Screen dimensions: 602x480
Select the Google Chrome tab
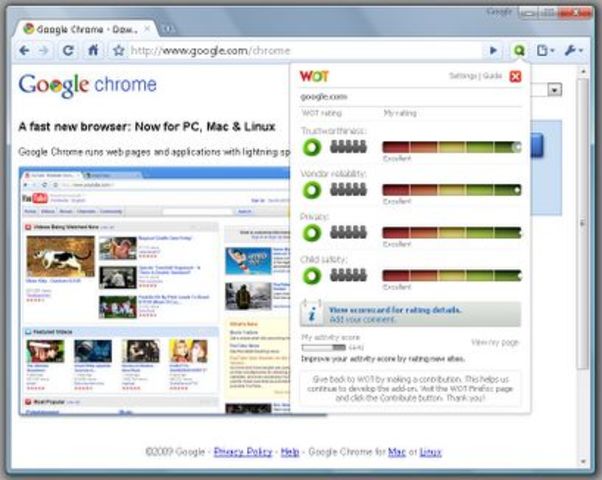click(86, 29)
